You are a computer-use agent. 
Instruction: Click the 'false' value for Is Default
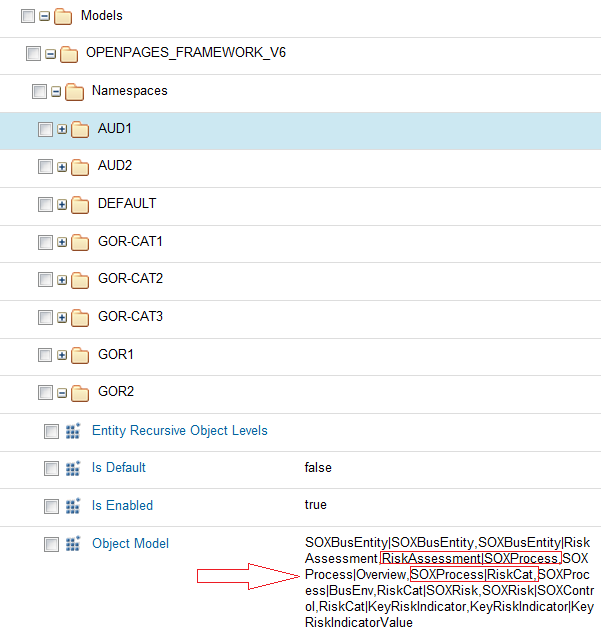[x=318, y=467]
